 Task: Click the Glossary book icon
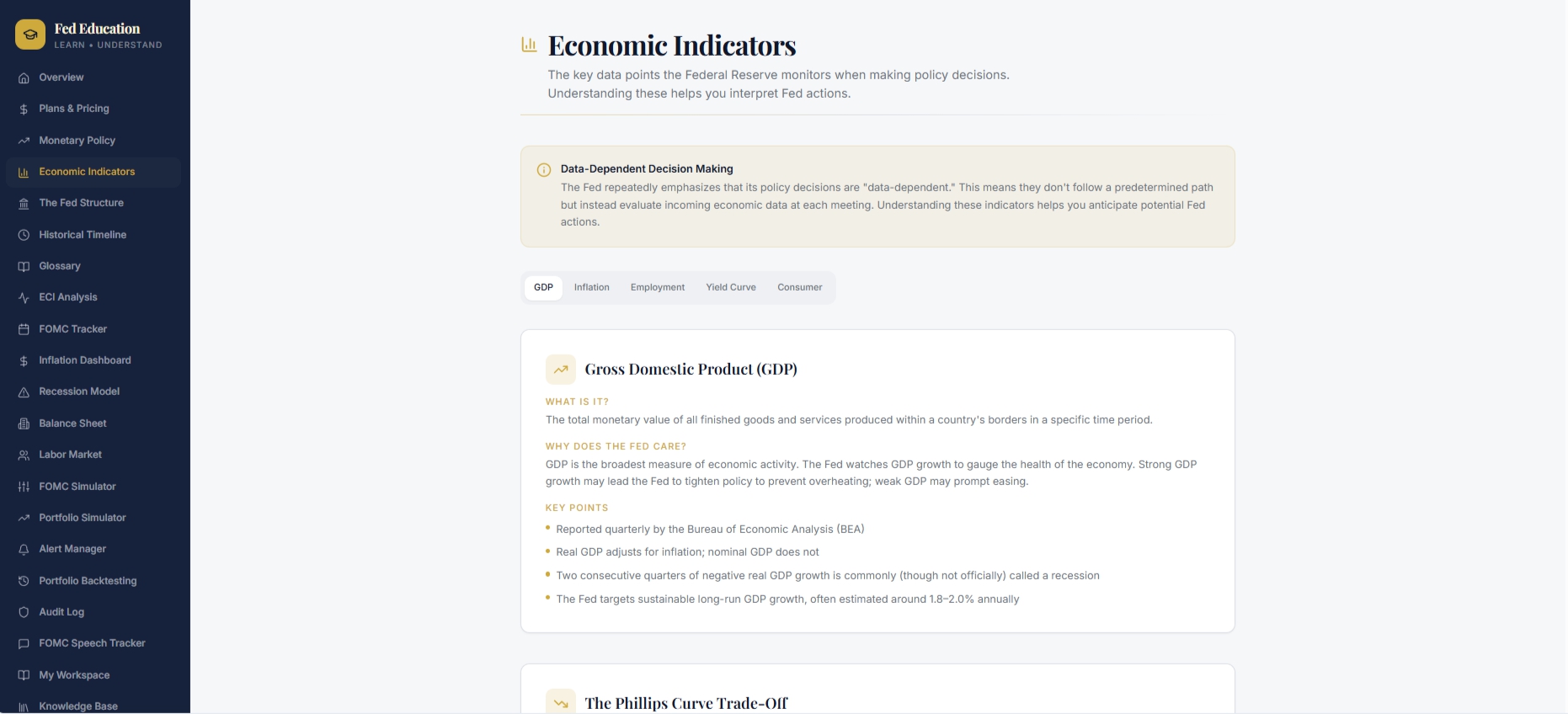[24, 266]
